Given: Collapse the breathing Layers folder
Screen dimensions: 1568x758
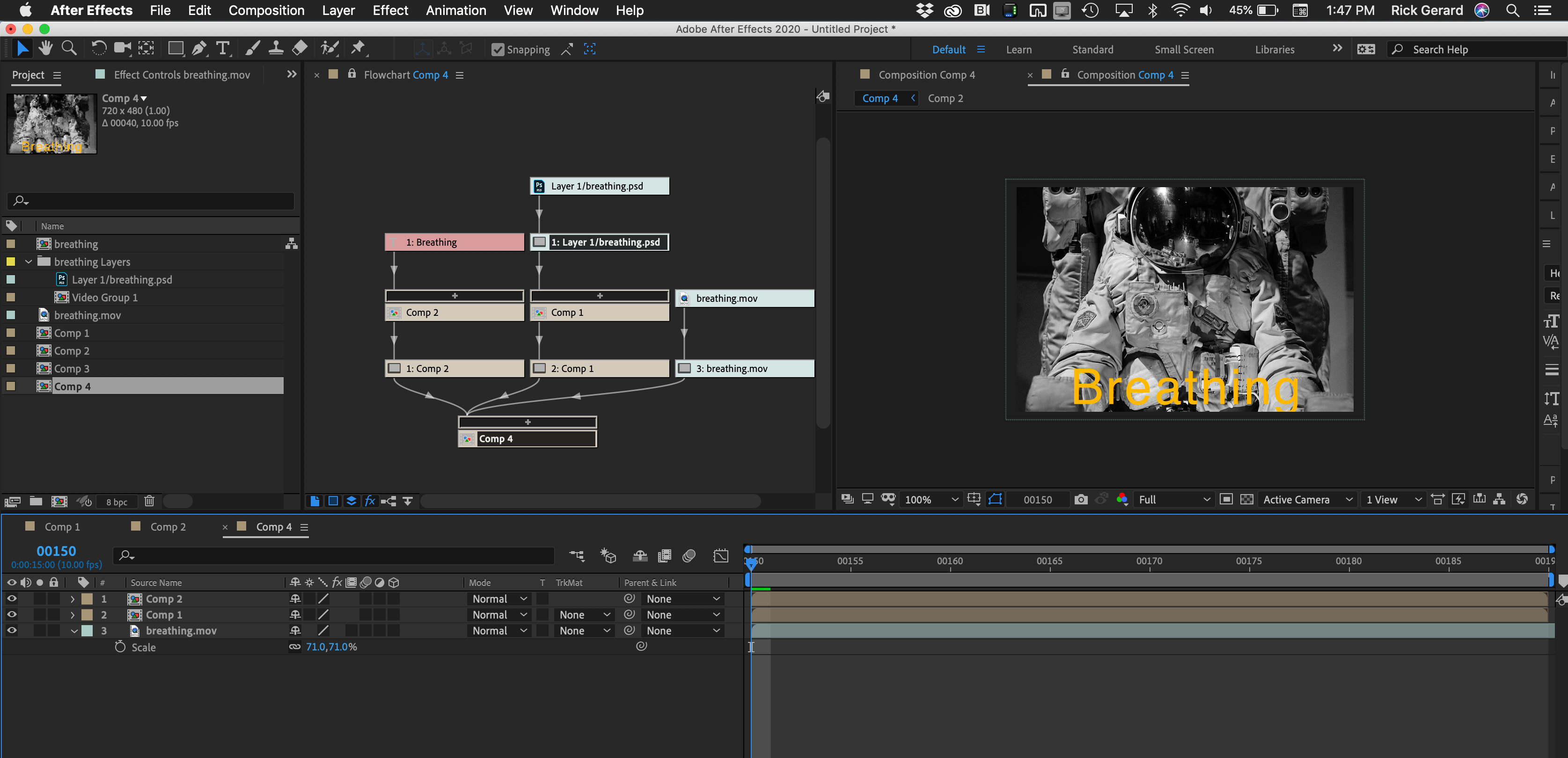Looking at the screenshot, I should [x=28, y=262].
